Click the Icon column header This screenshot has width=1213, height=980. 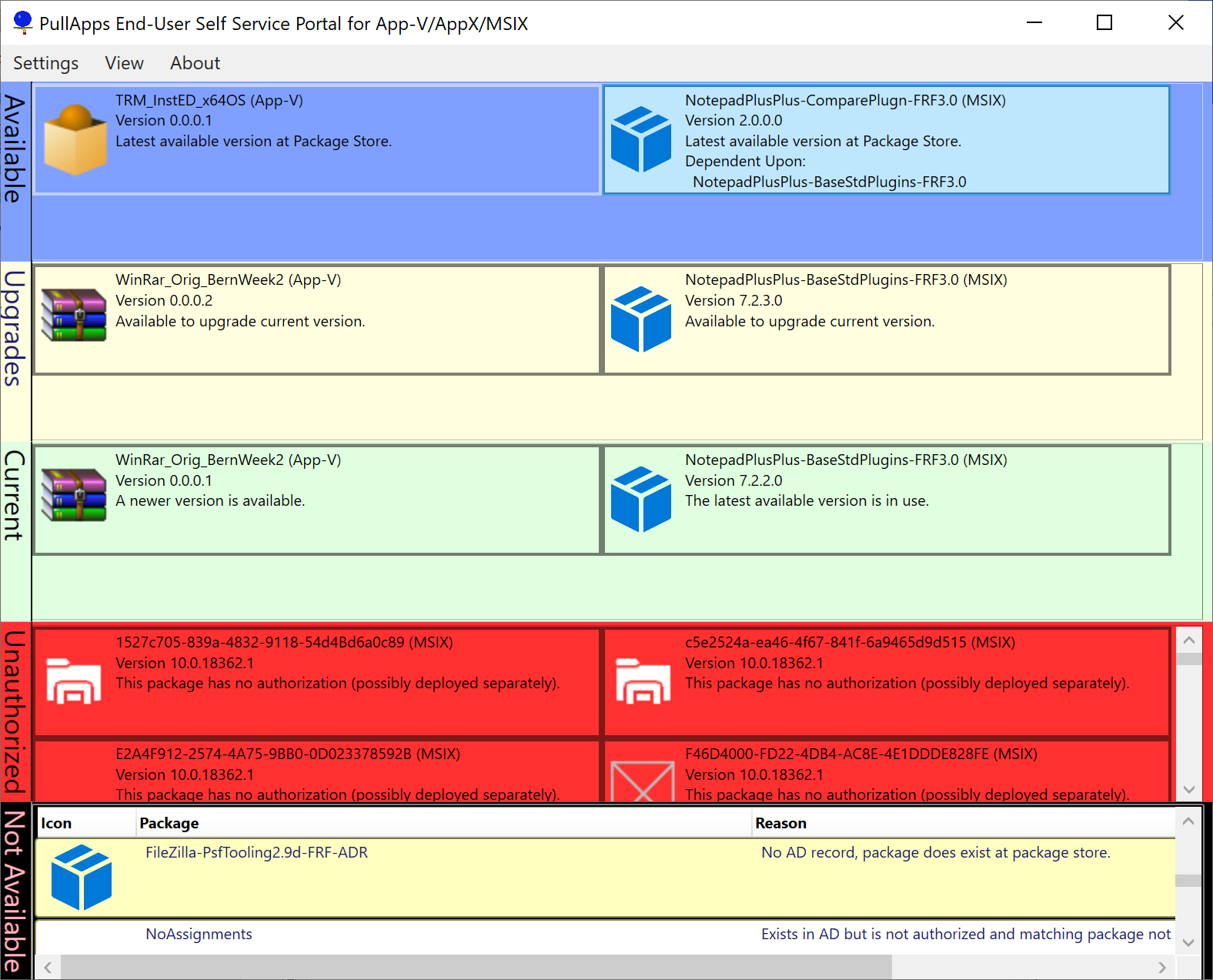coord(85,823)
